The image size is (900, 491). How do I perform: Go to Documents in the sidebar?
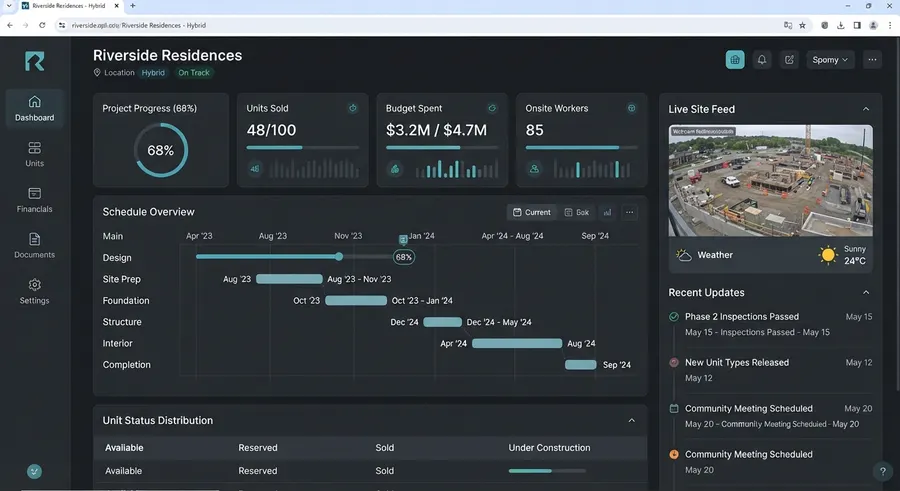[x=34, y=246]
